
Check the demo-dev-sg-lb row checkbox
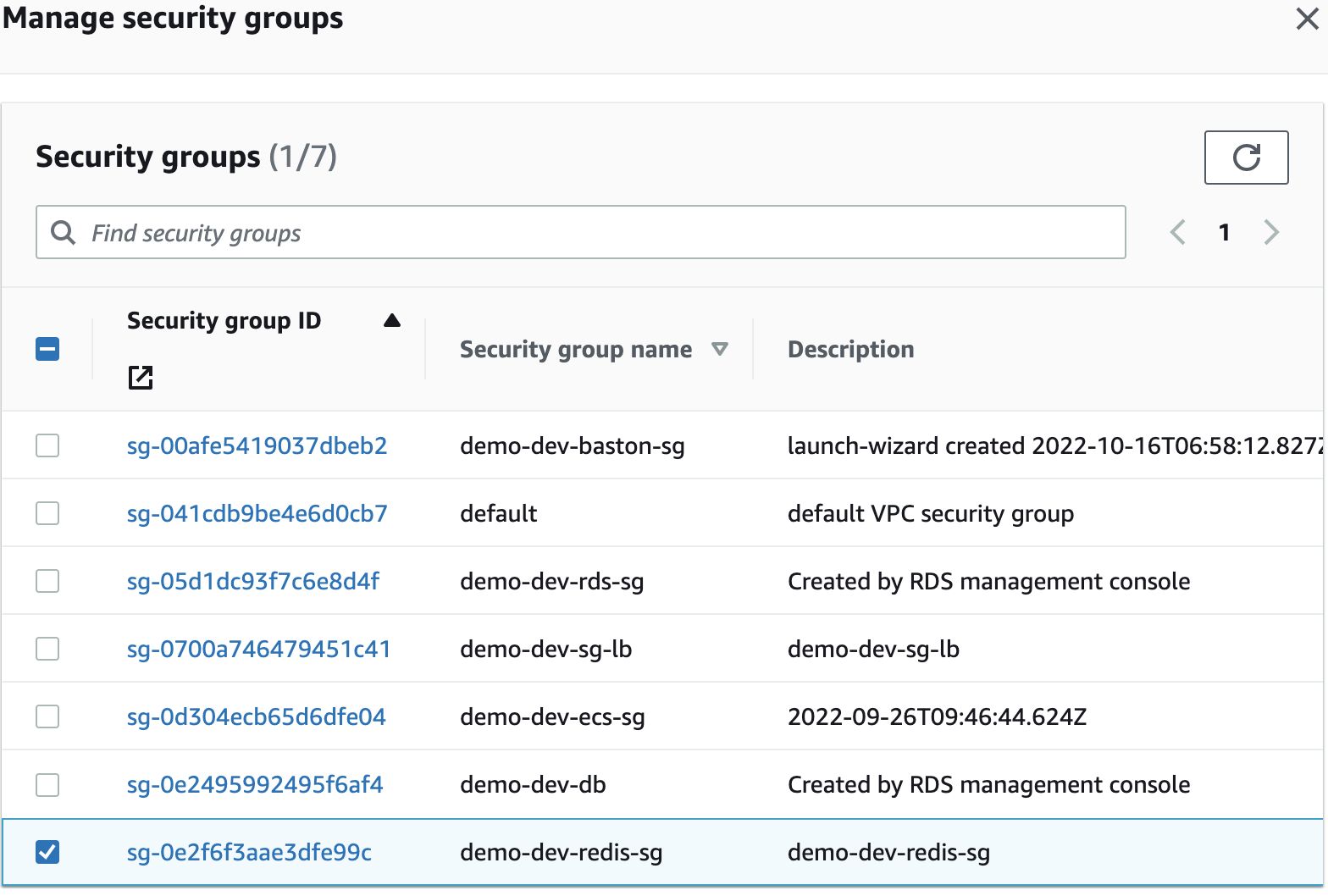tap(47, 649)
